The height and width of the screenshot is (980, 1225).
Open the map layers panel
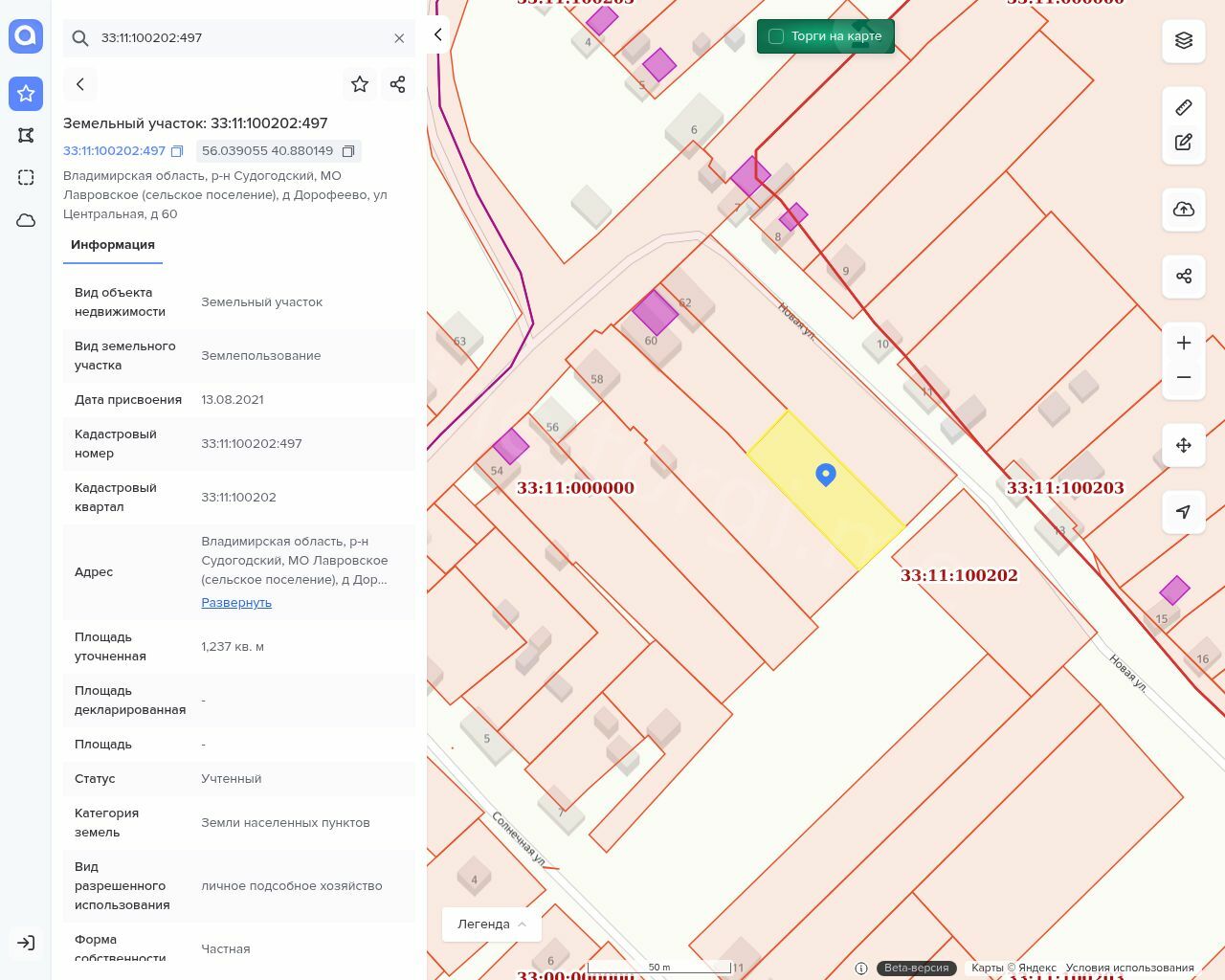tap(1184, 40)
